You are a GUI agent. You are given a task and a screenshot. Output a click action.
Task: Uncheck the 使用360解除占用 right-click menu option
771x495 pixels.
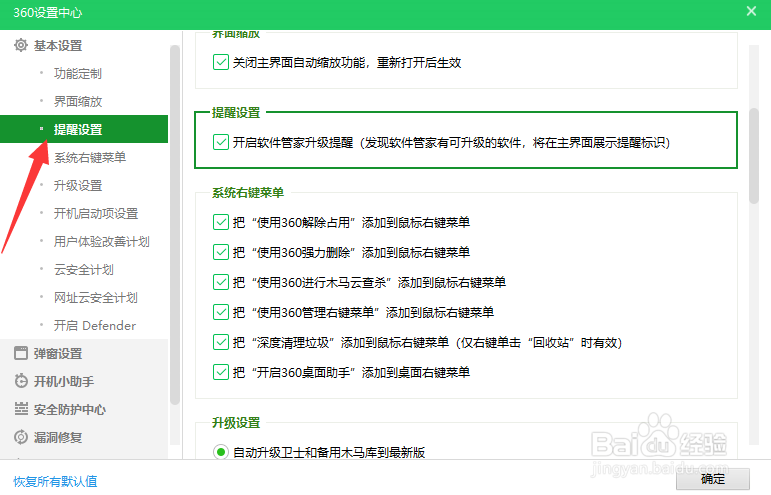(221, 222)
